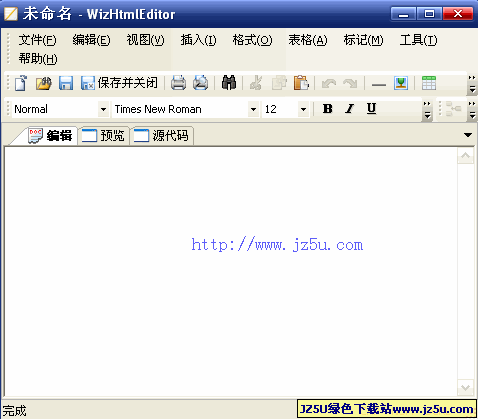Open the font size 12 dropdown
The height and width of the screenshot is (419, 478).
[x=303, y=109]
